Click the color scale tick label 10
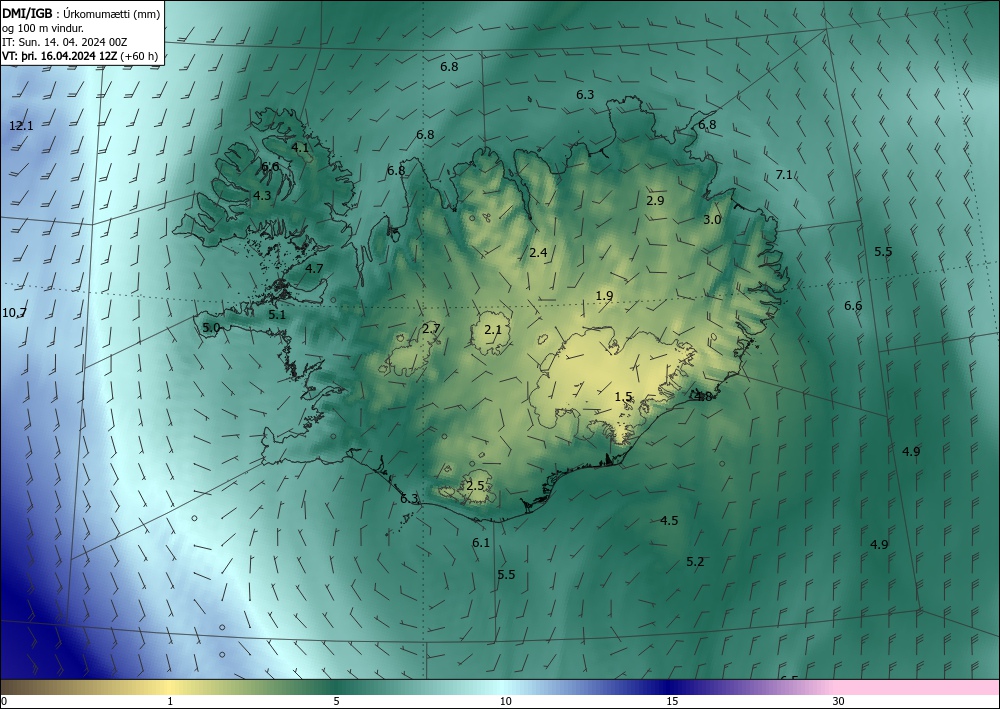This screenshot has width=1000, height=709. 506,702
